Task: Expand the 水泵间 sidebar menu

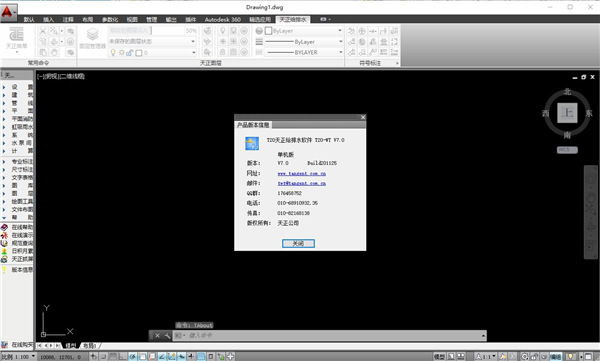Action: pos(17,143)
